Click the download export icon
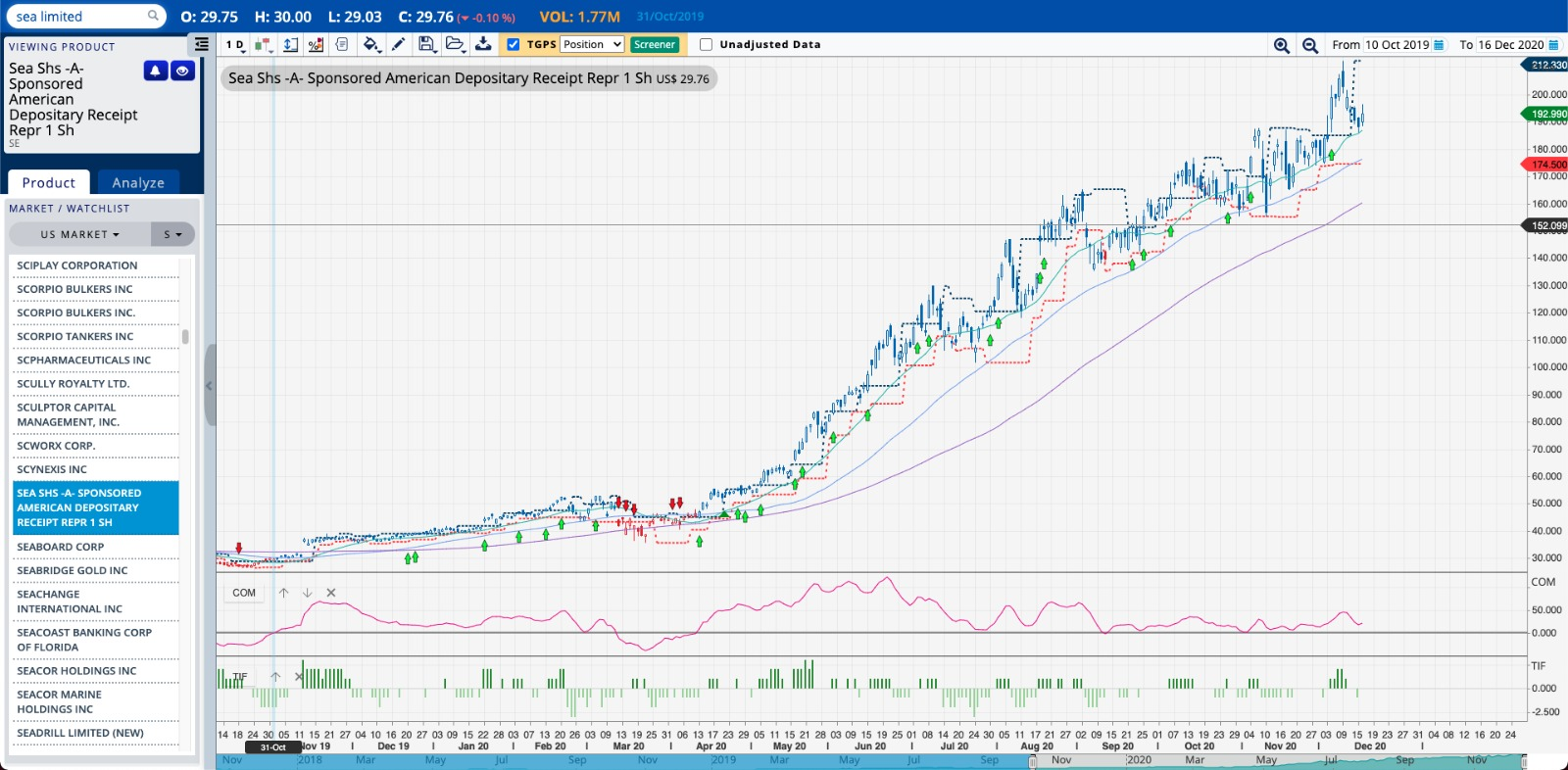The height and width of the screenshot is (770, 1568). (x=483, y=44)
